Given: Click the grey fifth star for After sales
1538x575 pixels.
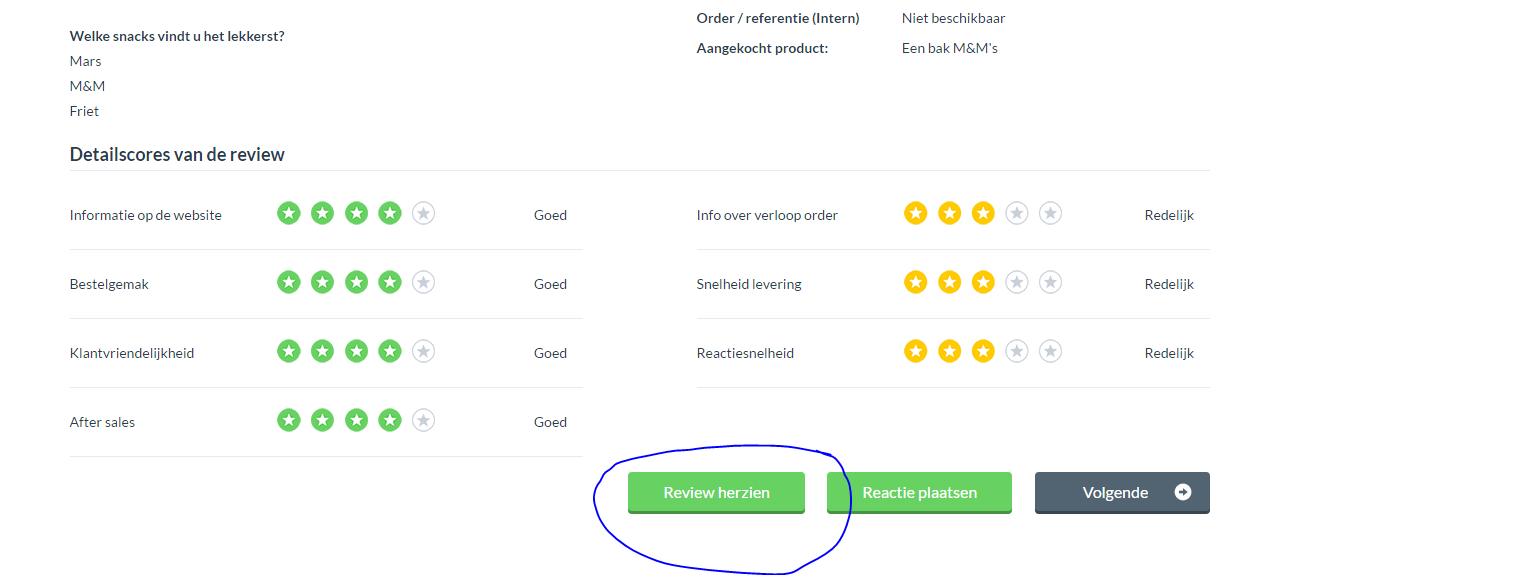Looking at the screenshot, I should [424, 420].
